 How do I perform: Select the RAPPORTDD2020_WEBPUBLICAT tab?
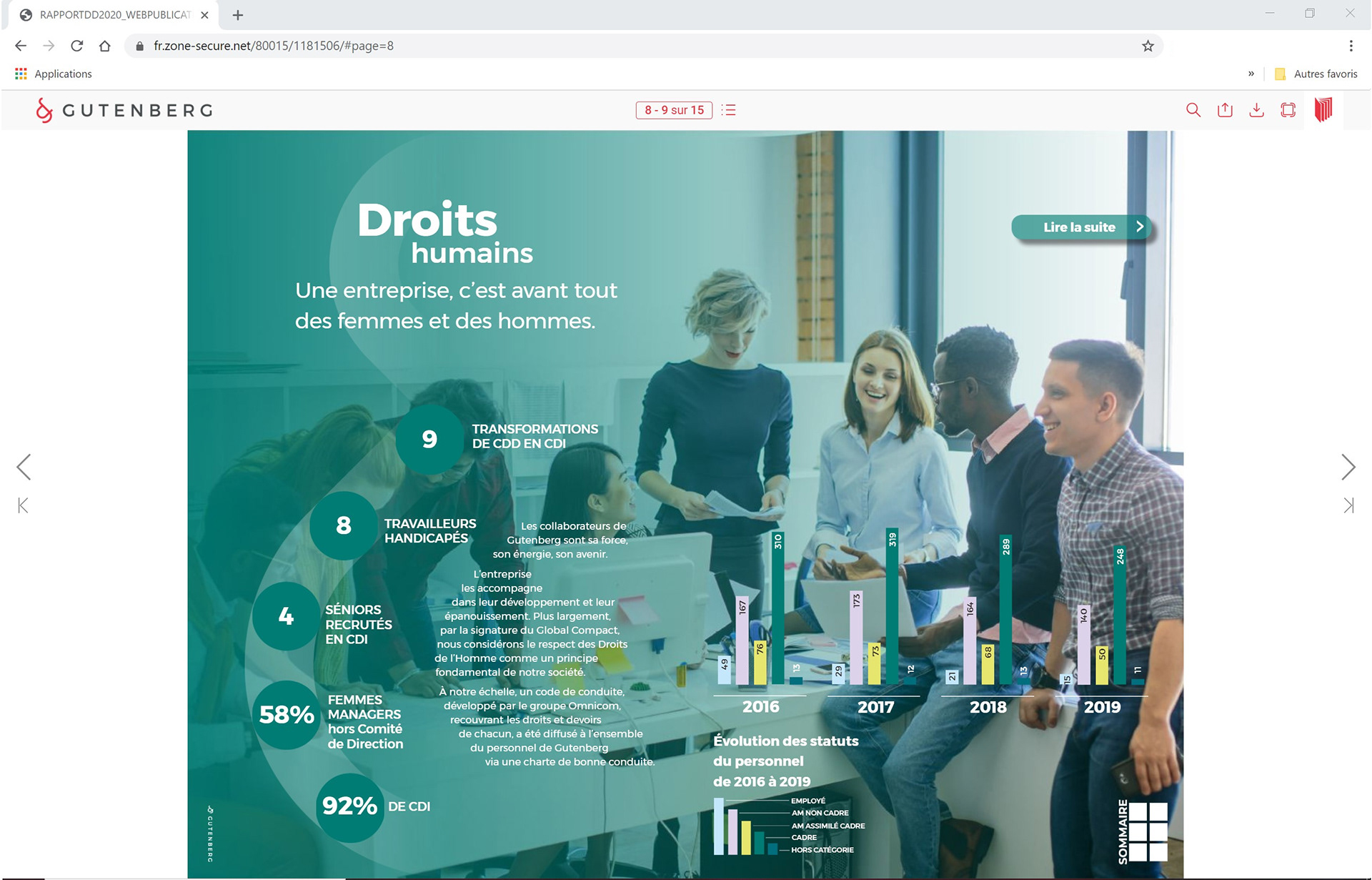click(x=114, y=15)
